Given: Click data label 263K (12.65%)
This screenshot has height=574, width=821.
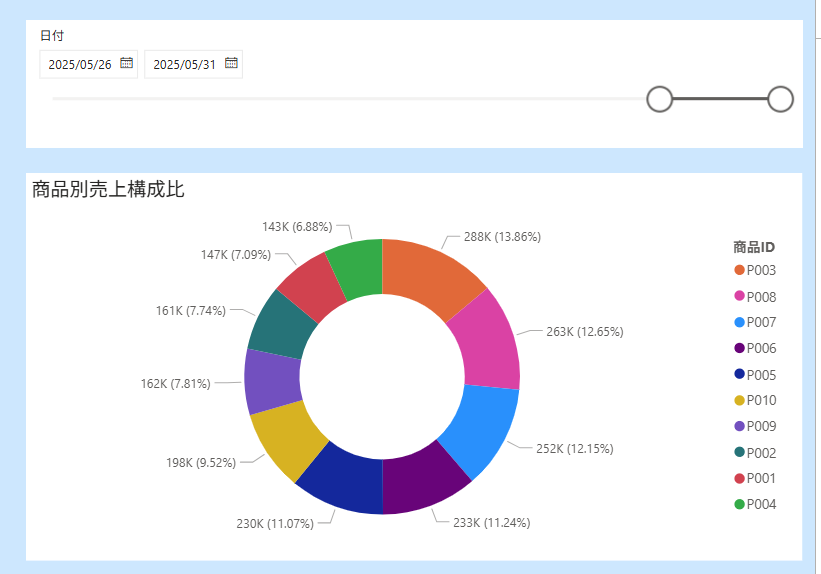Looking at the screenshot, I should point(585,332).
